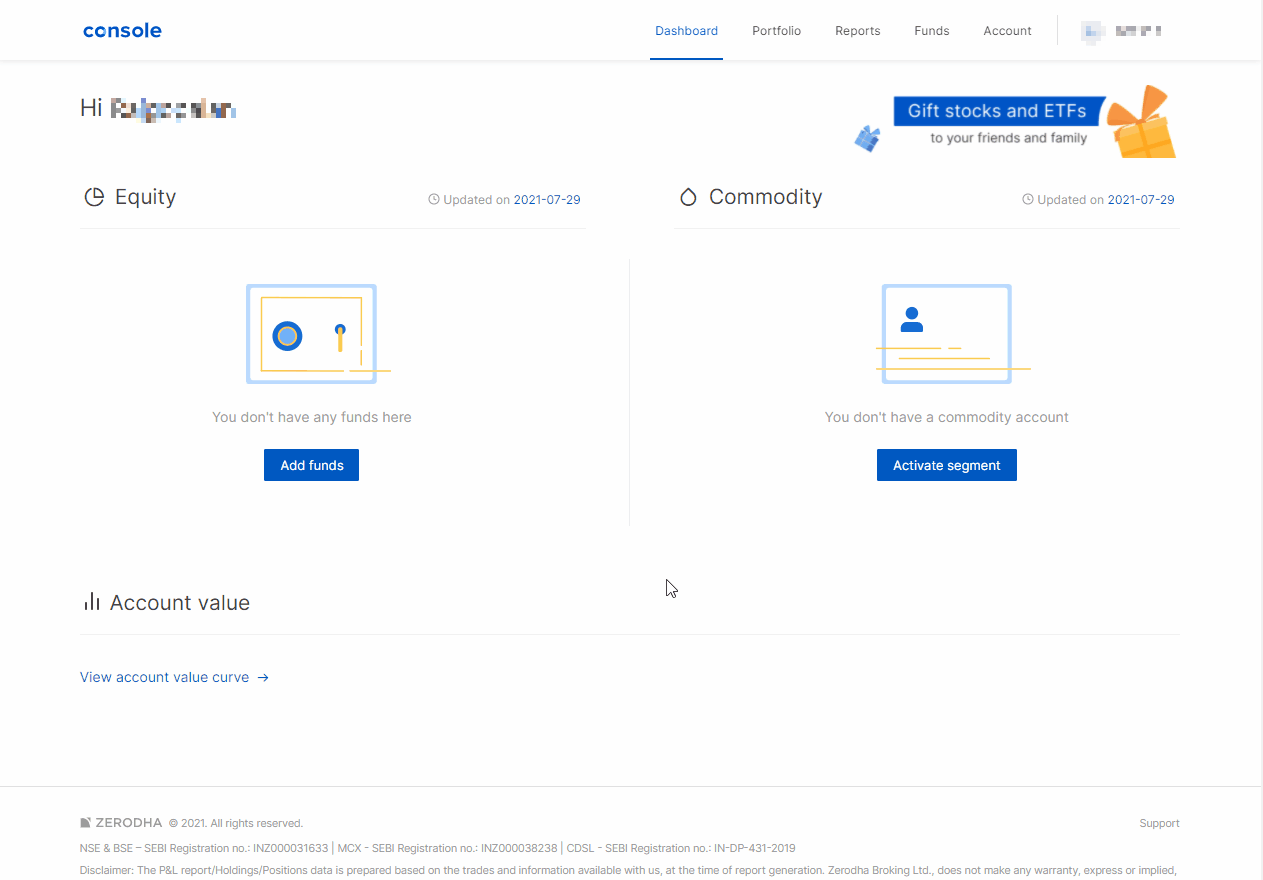Open View account value curve link

click(174, 677)
